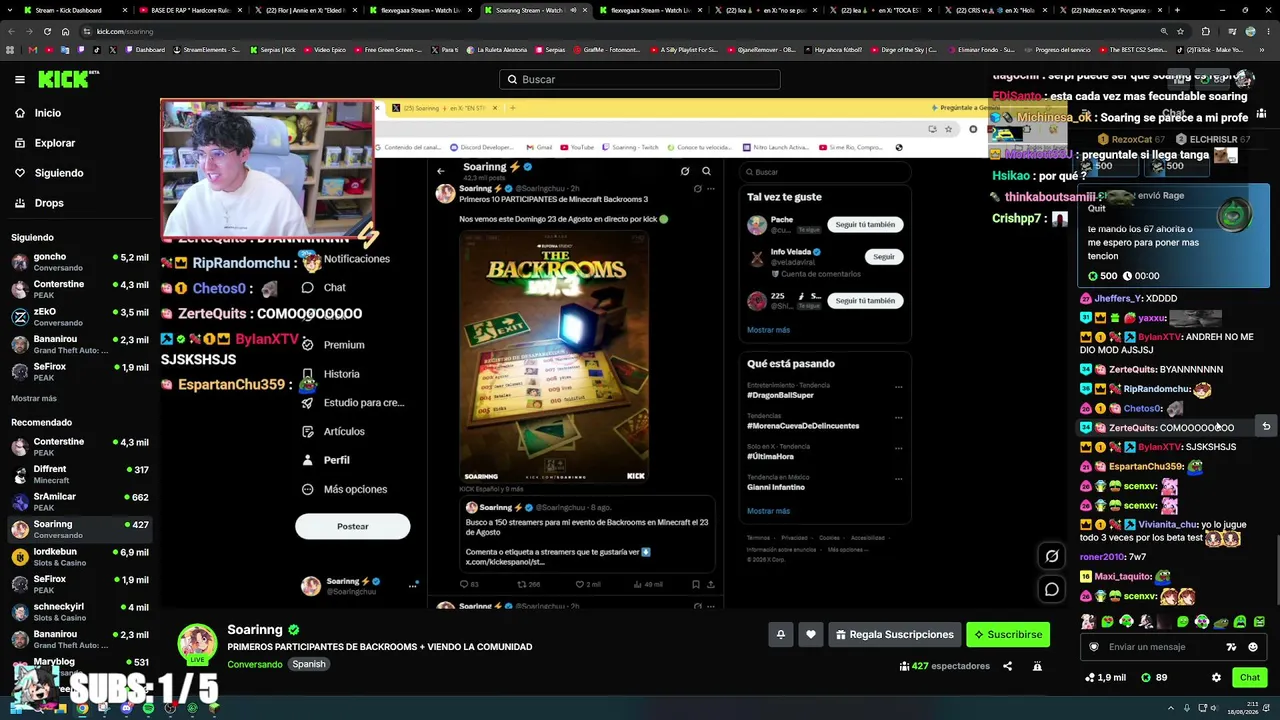
Task: Click the green Chat send button
Action: tap(1250, 678)
